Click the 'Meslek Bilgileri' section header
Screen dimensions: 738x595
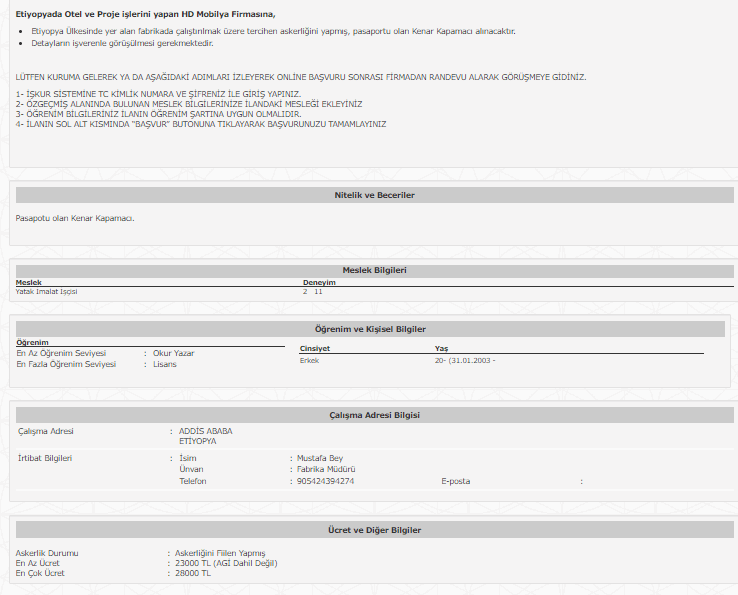coord(374,270)
